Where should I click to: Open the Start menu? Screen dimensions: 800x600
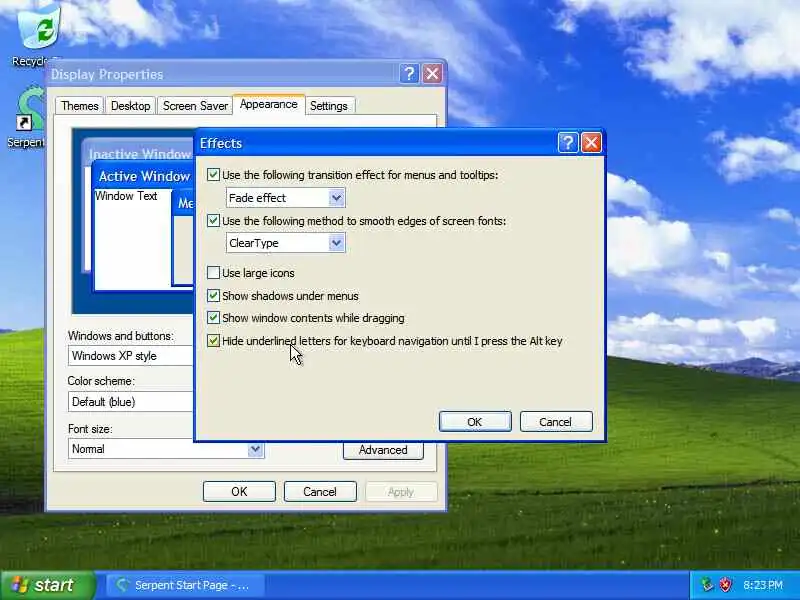48,585
